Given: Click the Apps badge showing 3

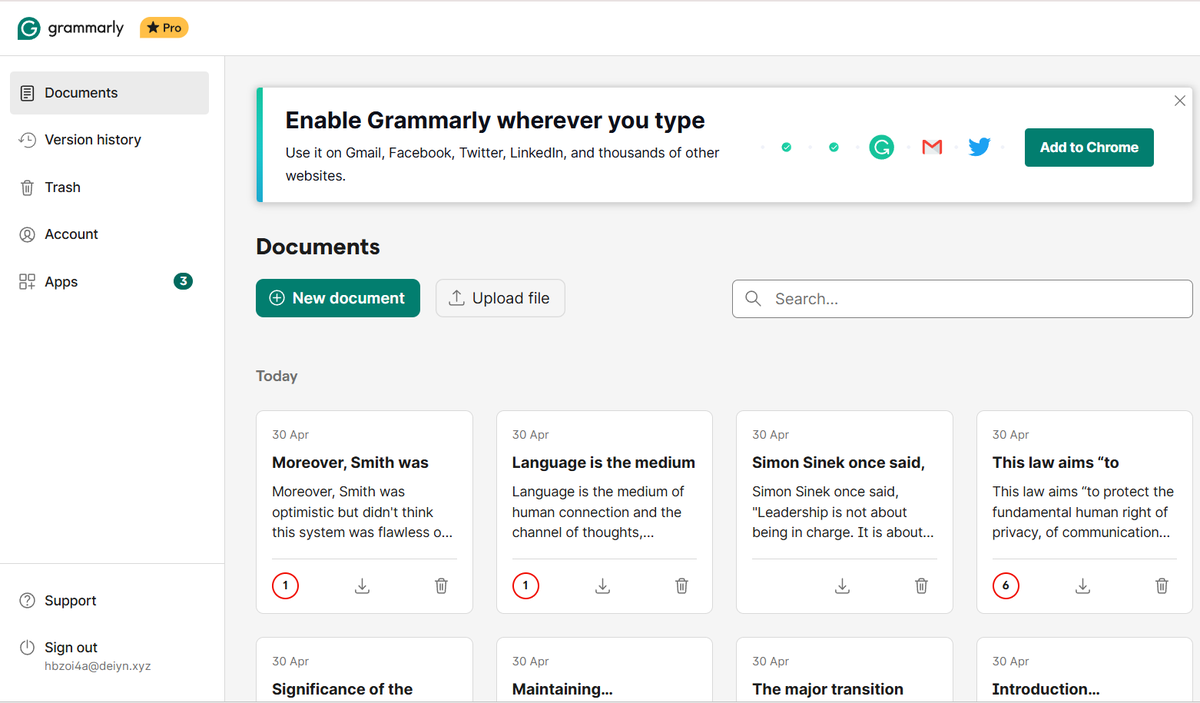Looking at the screenshot, I should click(x=183, y=282).
